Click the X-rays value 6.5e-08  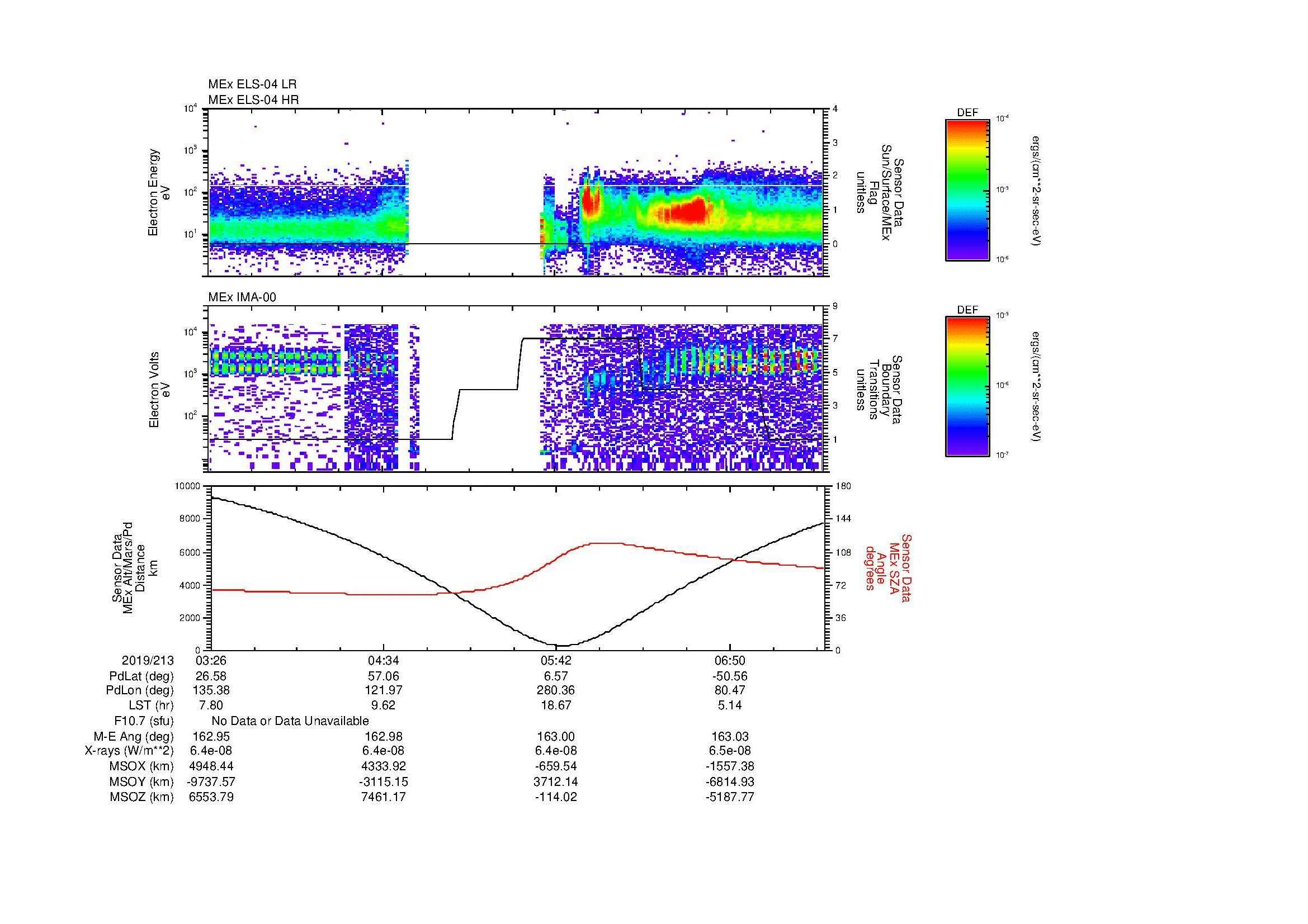click(x=730, y=751)
